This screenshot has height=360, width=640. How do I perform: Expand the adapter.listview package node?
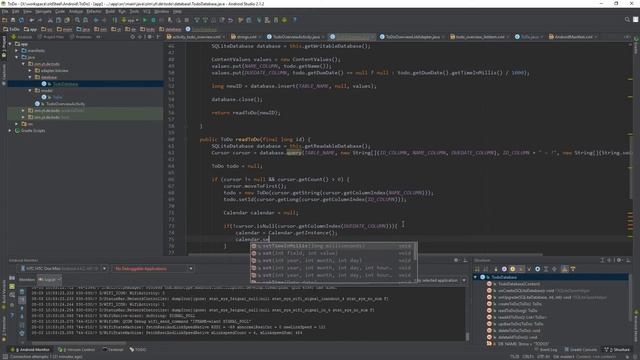[30, 71]
